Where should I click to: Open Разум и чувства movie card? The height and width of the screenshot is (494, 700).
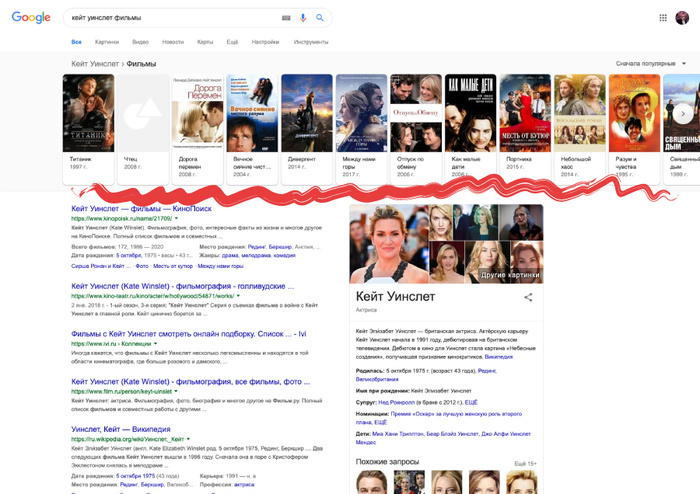click(634, 129)
